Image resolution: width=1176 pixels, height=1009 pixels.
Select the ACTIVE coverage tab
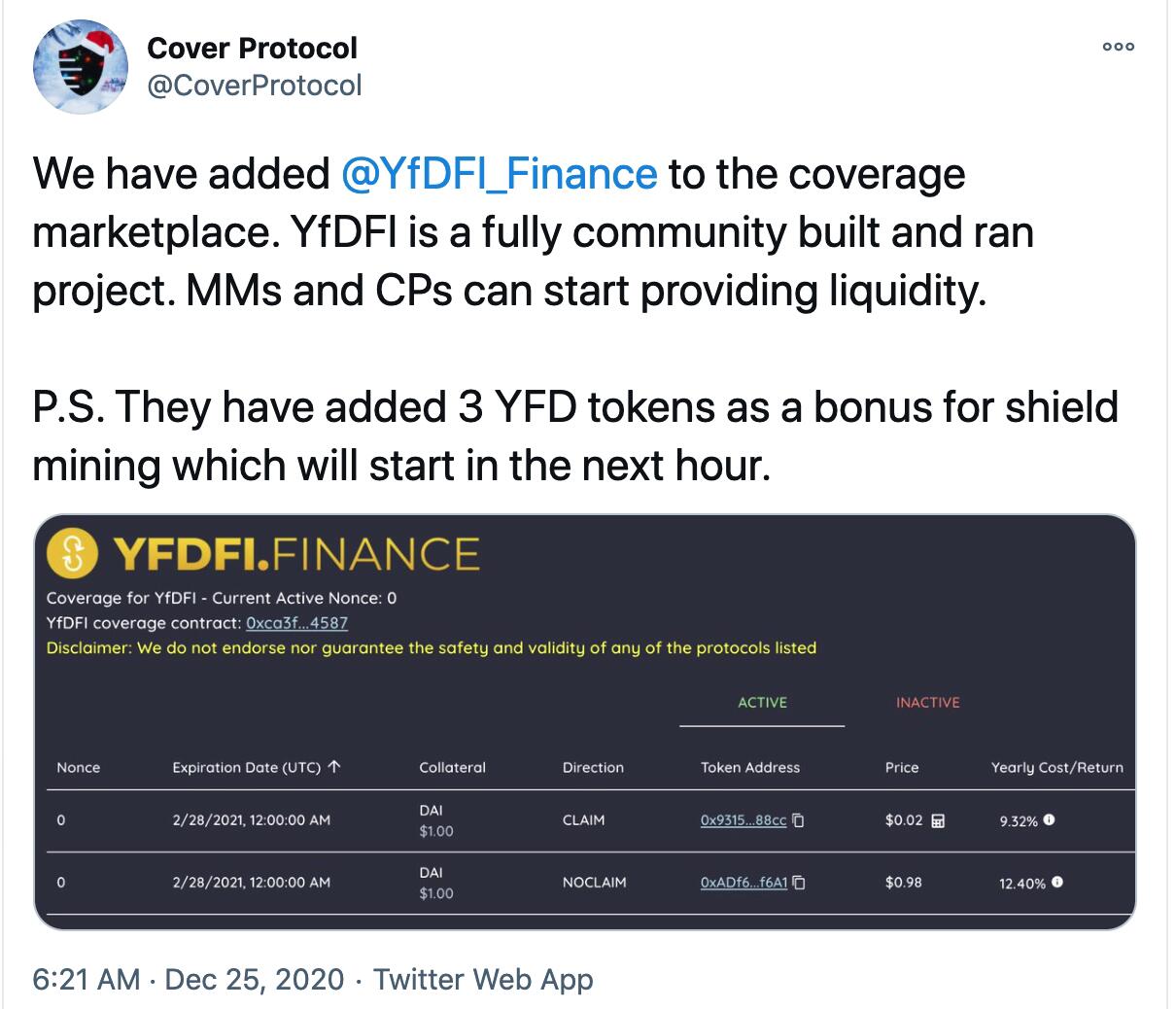tap(762, 702)
